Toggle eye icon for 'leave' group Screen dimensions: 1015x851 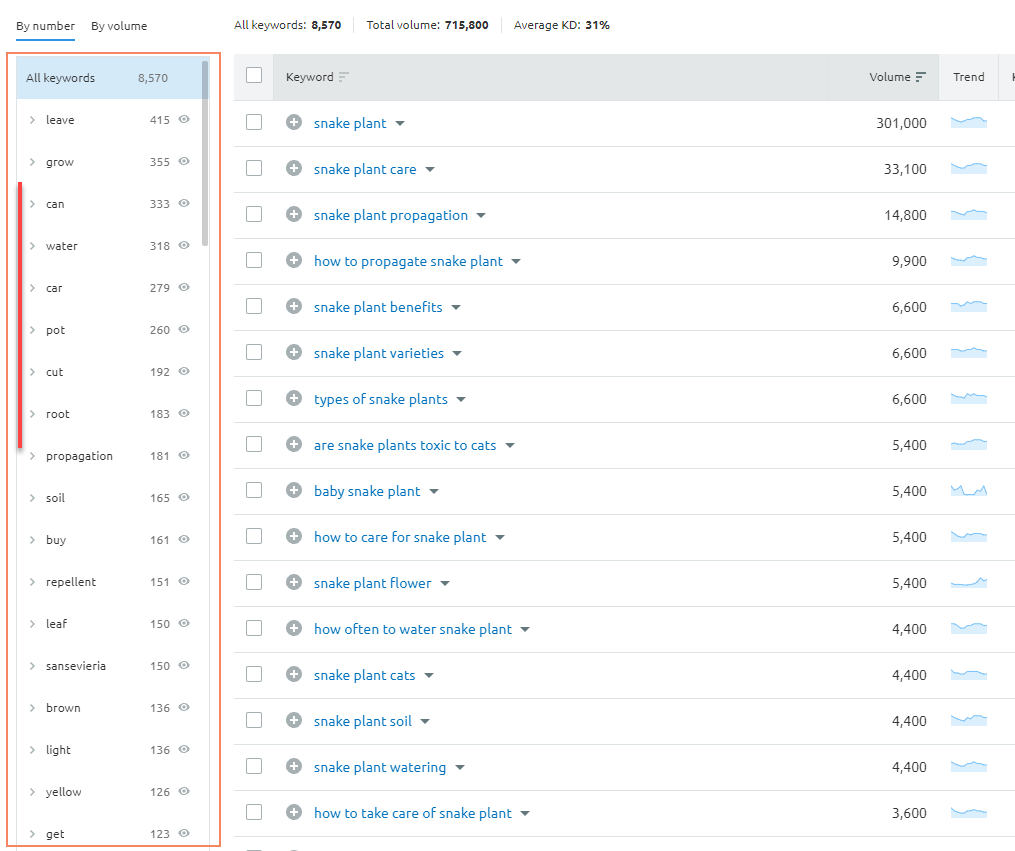click(184, 119)
